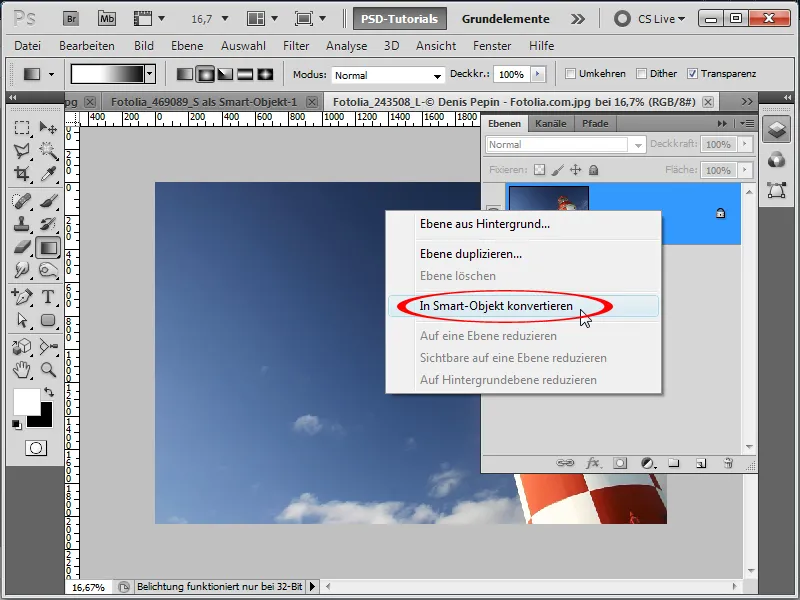Select the Type tool
Image resolution: width=800 pixels, height=600 pixels.
(x=48, y=296)
